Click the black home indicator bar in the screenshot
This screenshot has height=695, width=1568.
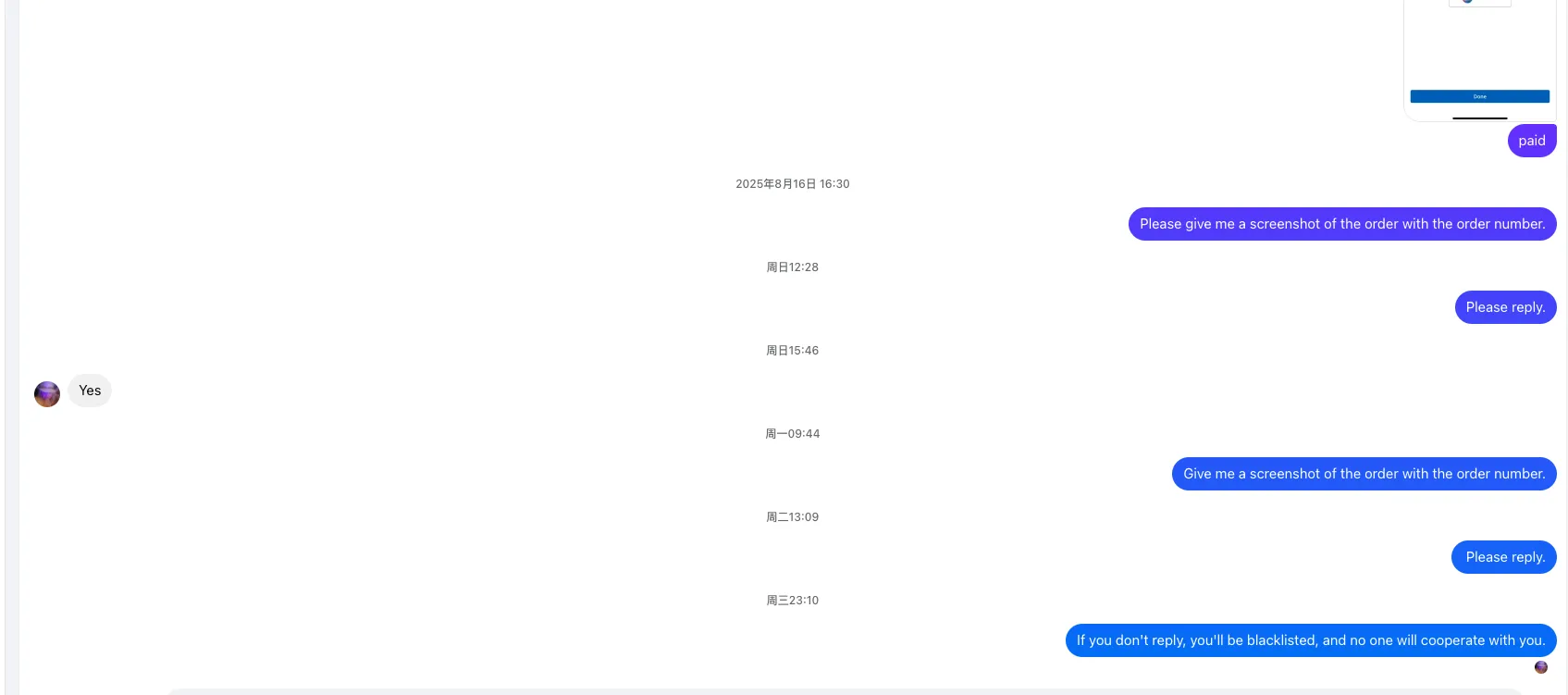[1480, 118]
